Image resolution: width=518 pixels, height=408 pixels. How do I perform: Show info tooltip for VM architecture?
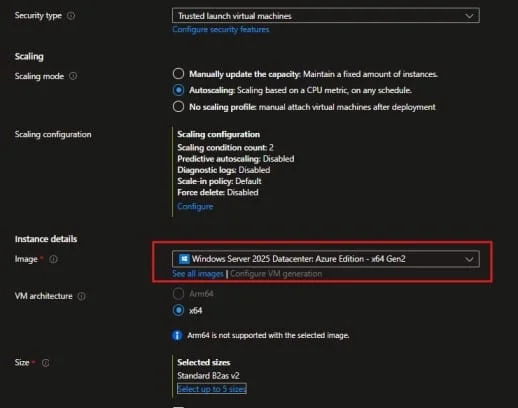click(81, 296)
